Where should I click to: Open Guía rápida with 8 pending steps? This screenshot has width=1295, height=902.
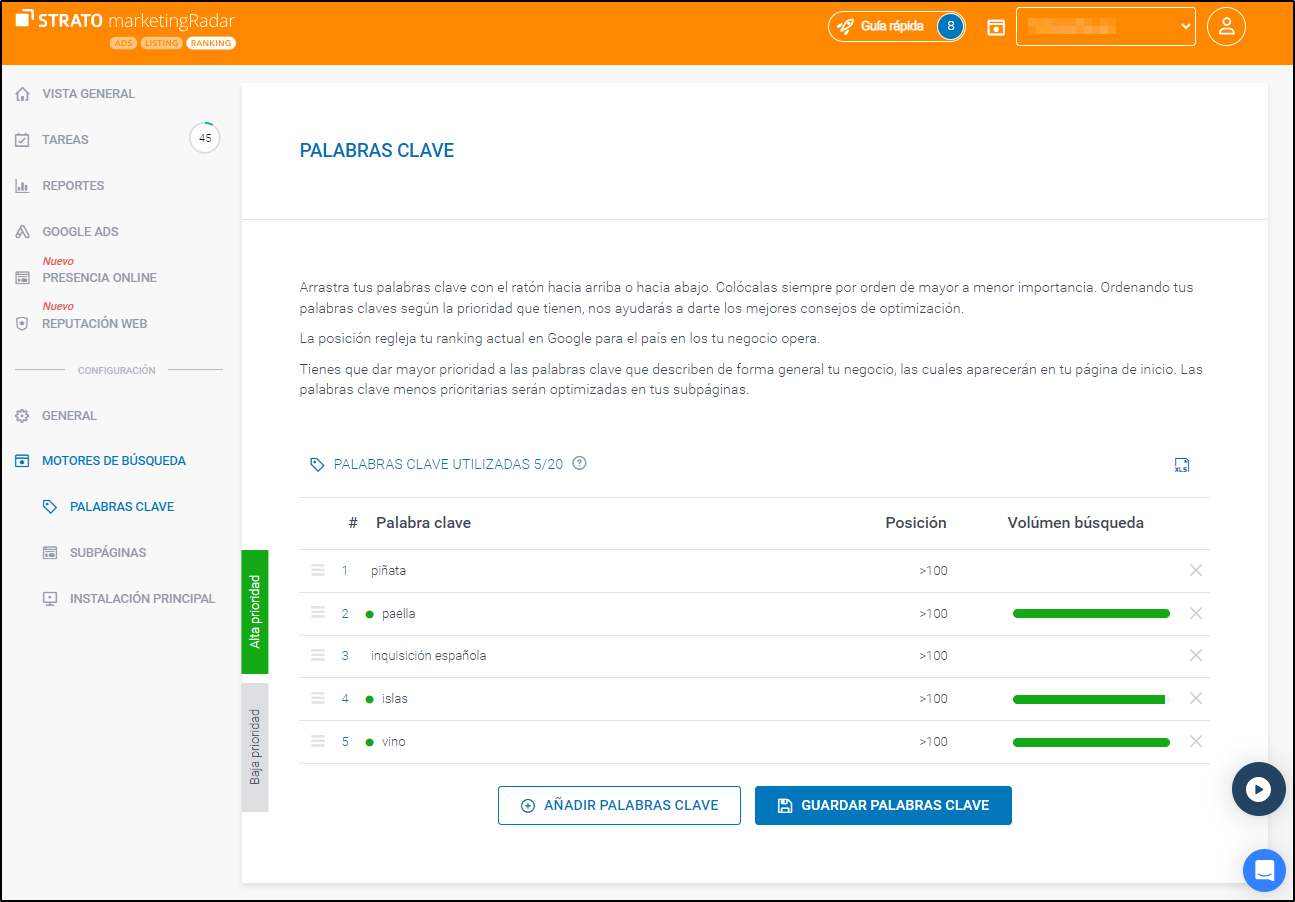point(896,27)
